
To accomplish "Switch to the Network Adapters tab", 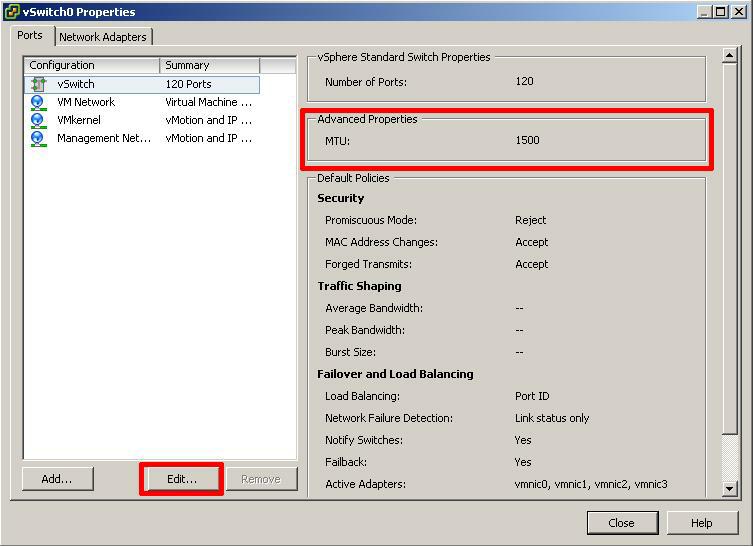I will (103, 37).
